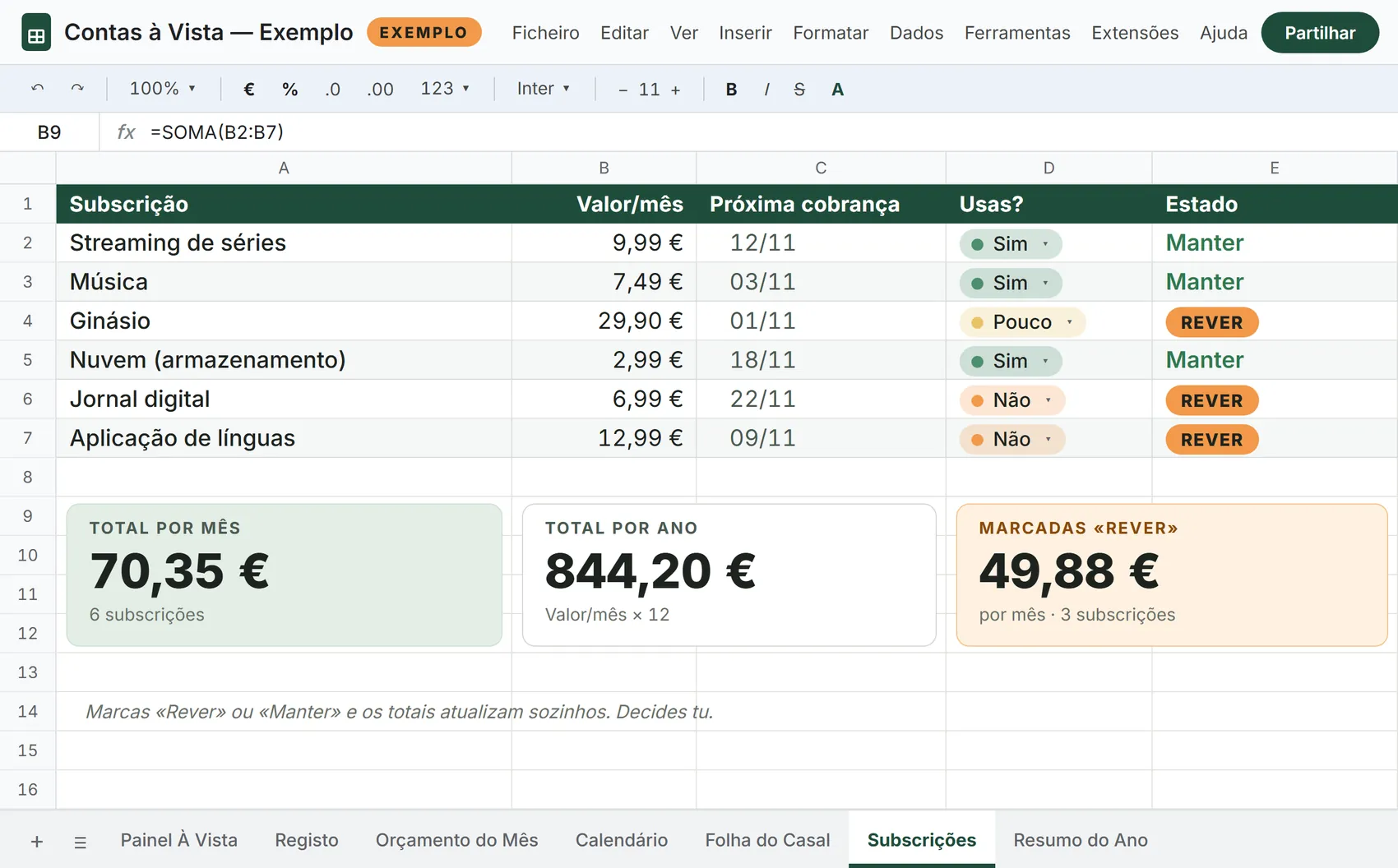The height and width of the screenshot is (868, 1398).
Task: Apply euro currency format
Action: pyautogui.click(x=249, y=89)
